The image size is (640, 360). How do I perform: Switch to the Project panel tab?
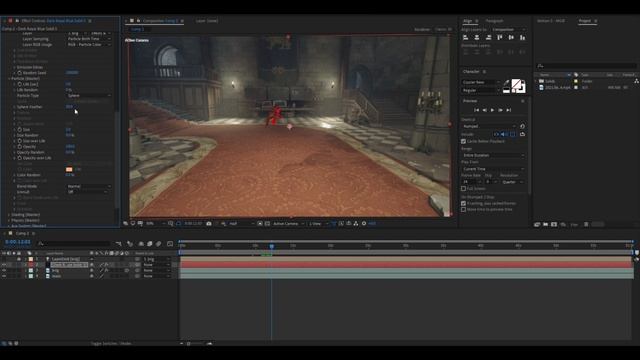585,21
